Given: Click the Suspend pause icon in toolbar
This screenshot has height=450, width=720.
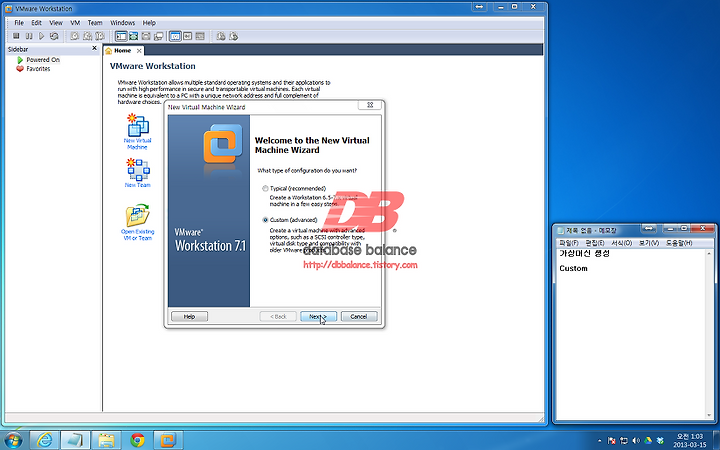Looking at the screenshot, I should point(29,36).
